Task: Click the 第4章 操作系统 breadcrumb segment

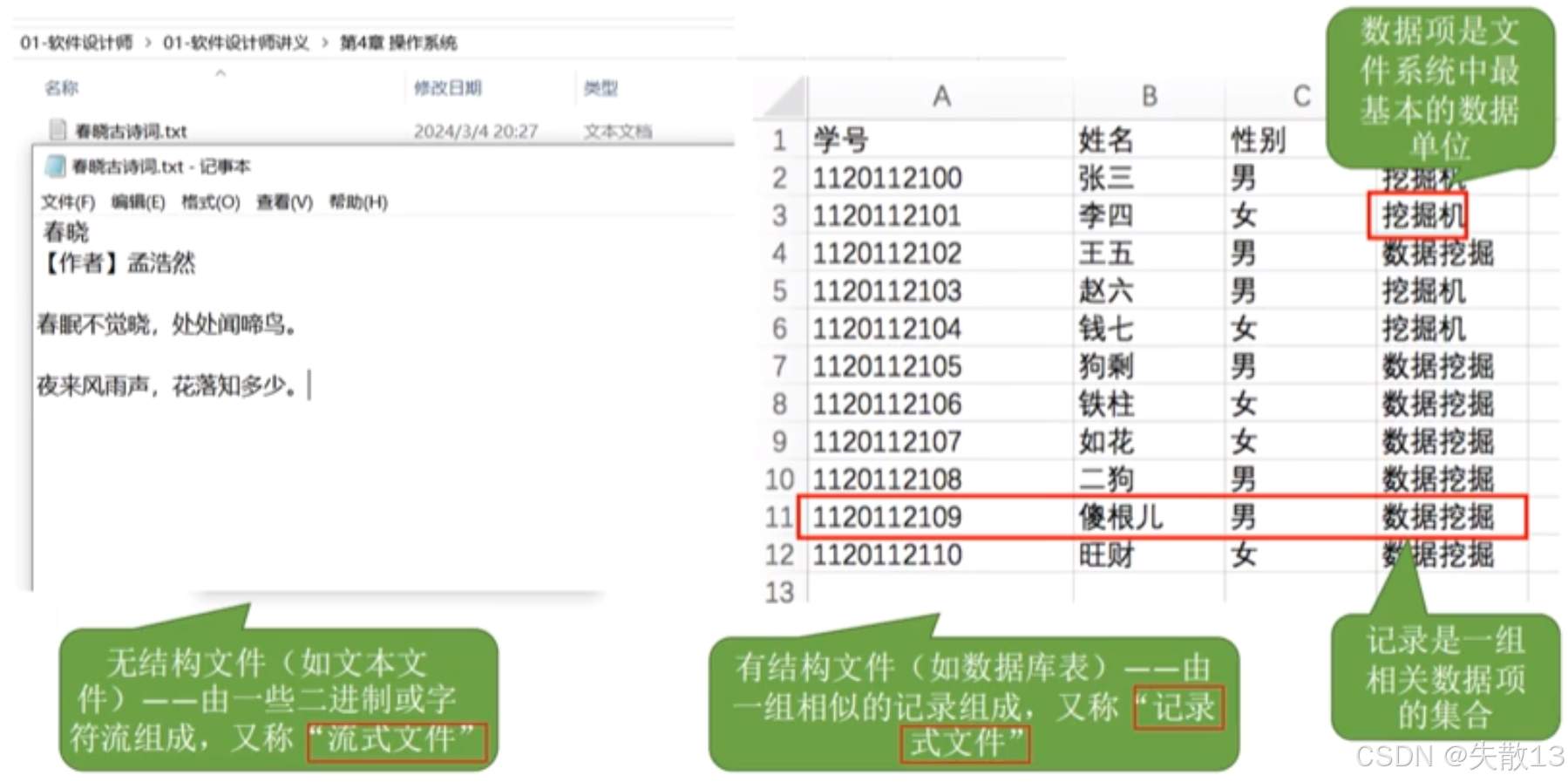Action: pyautogui.click(x=398, y=42)
